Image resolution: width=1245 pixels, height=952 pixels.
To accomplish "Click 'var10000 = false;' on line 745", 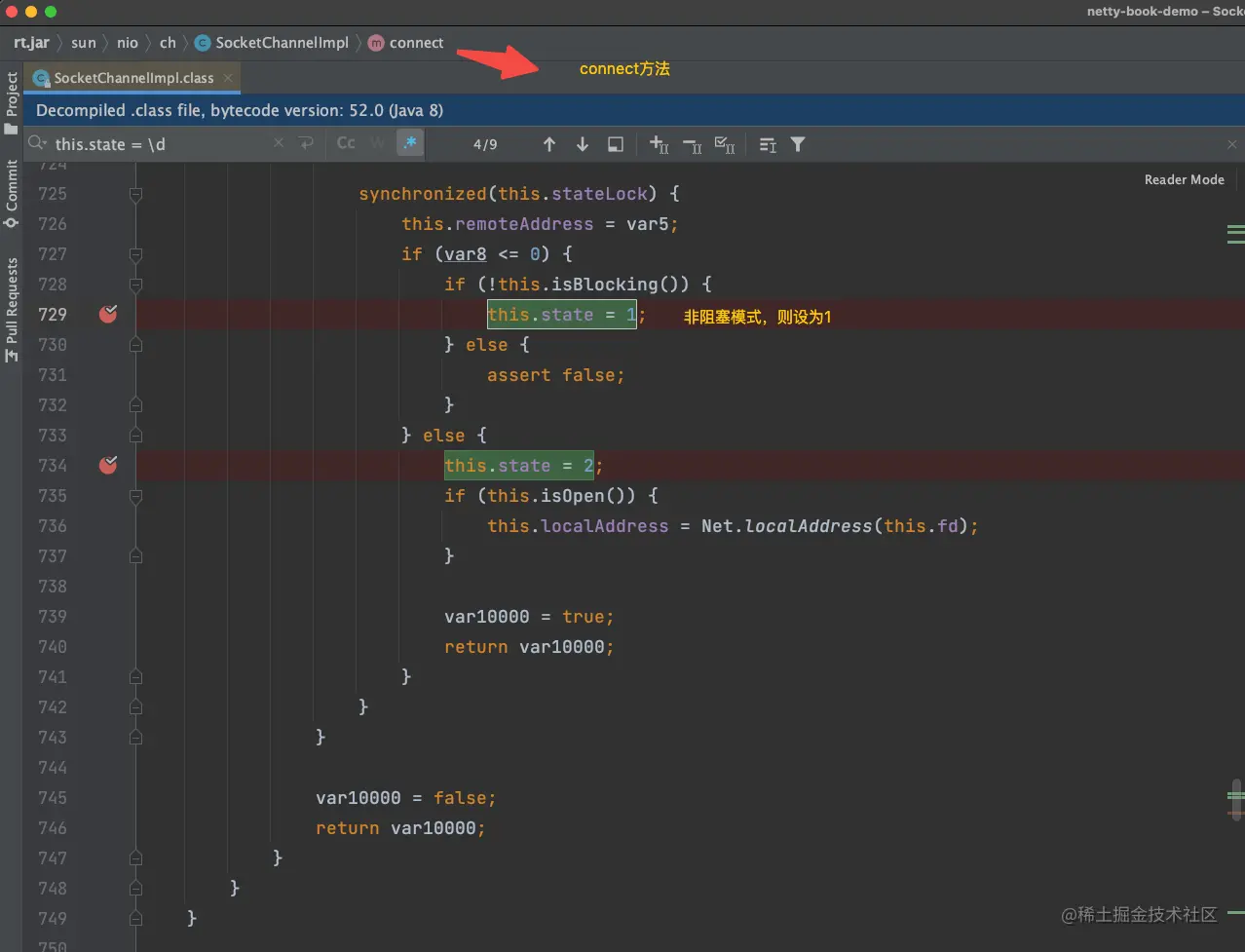I will pyautogui.click(x=406, y=798).
